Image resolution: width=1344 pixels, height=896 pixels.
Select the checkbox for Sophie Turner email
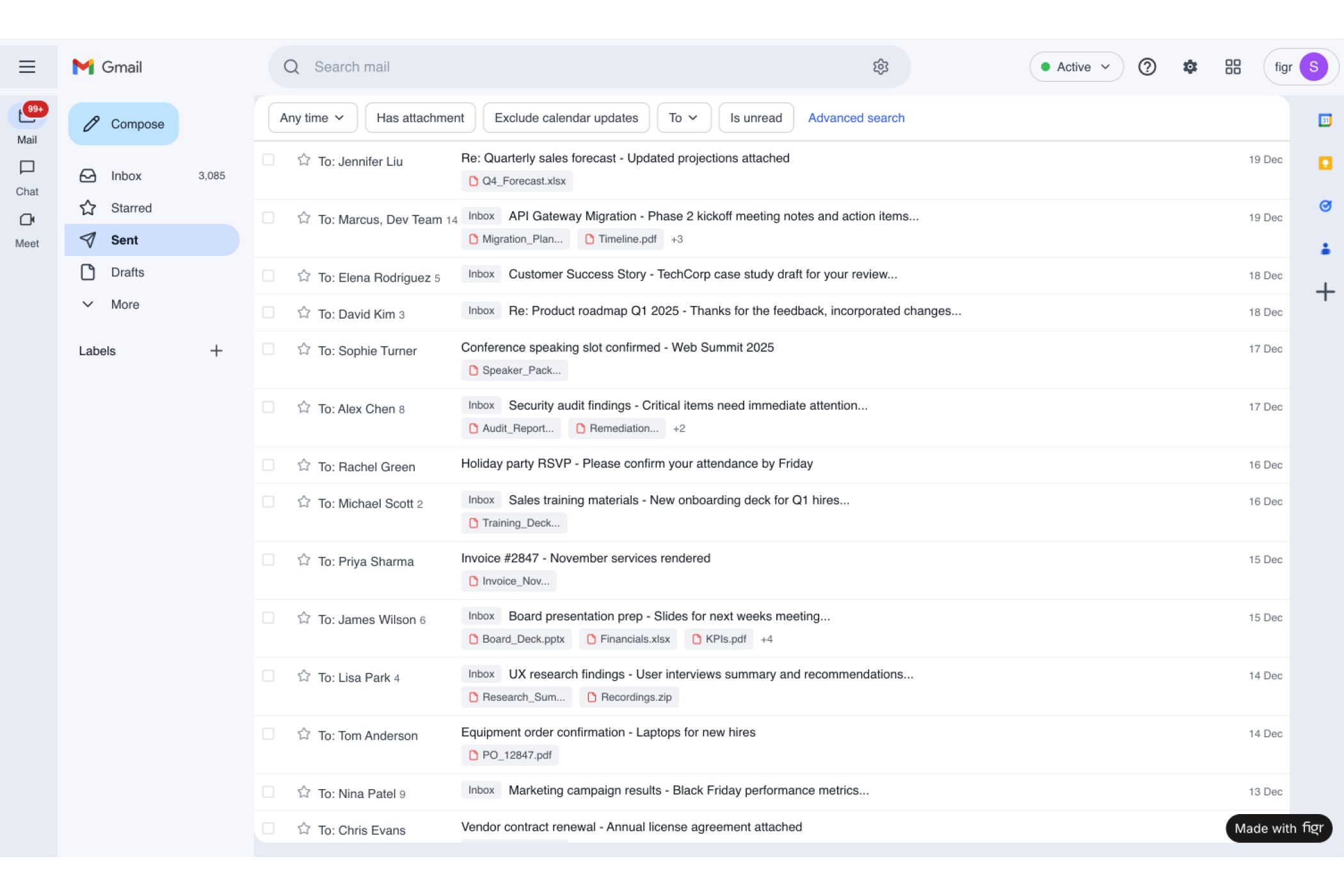pos(268,349)
